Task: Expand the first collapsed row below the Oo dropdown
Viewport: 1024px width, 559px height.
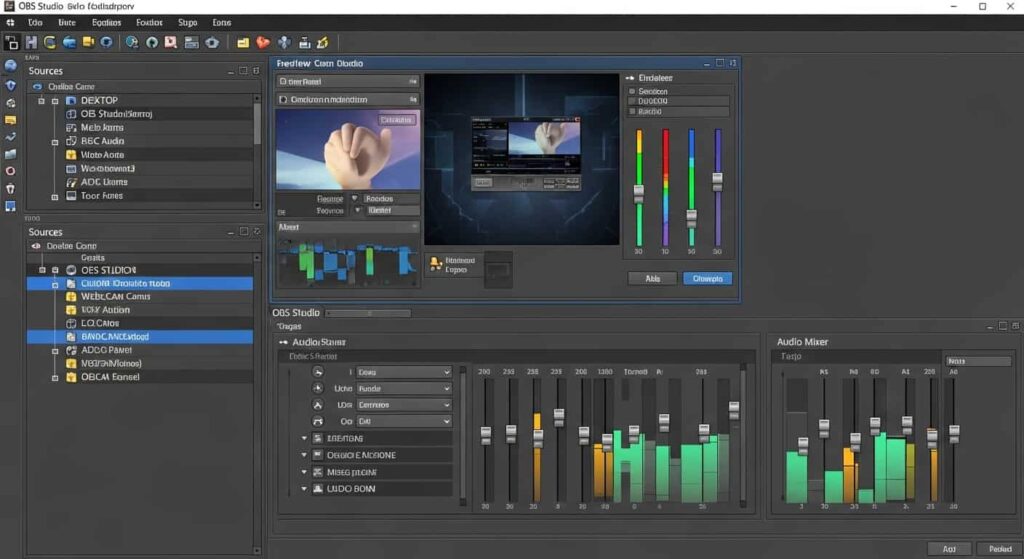Action: click(304, 438)
